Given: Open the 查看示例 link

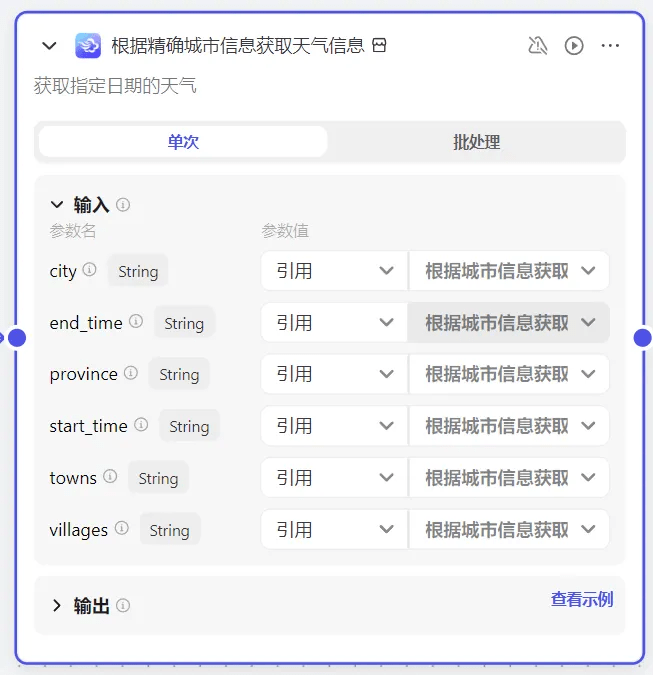Looking at the screenshot, I should pyautogui.click(x=582, y=599).
